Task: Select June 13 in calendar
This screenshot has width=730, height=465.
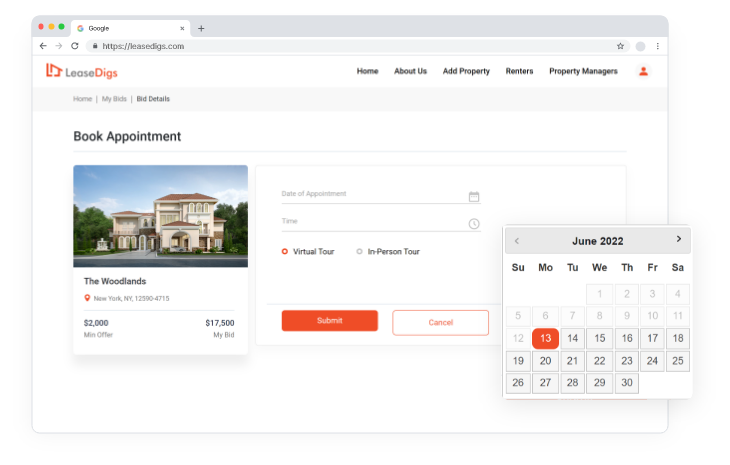Action: pyautogui.click(x=545, y=338)
